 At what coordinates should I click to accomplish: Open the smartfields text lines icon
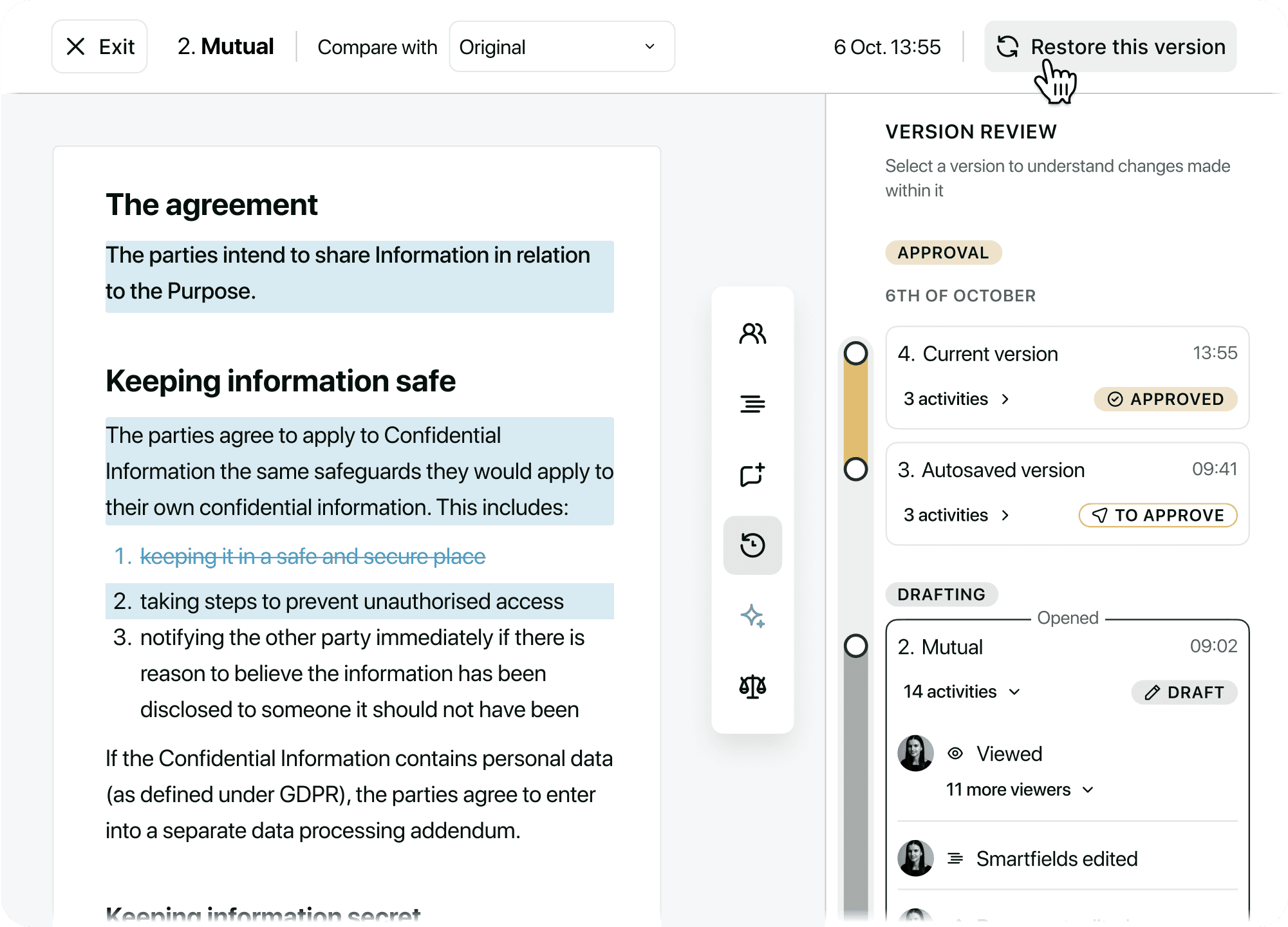pos(752,404)
